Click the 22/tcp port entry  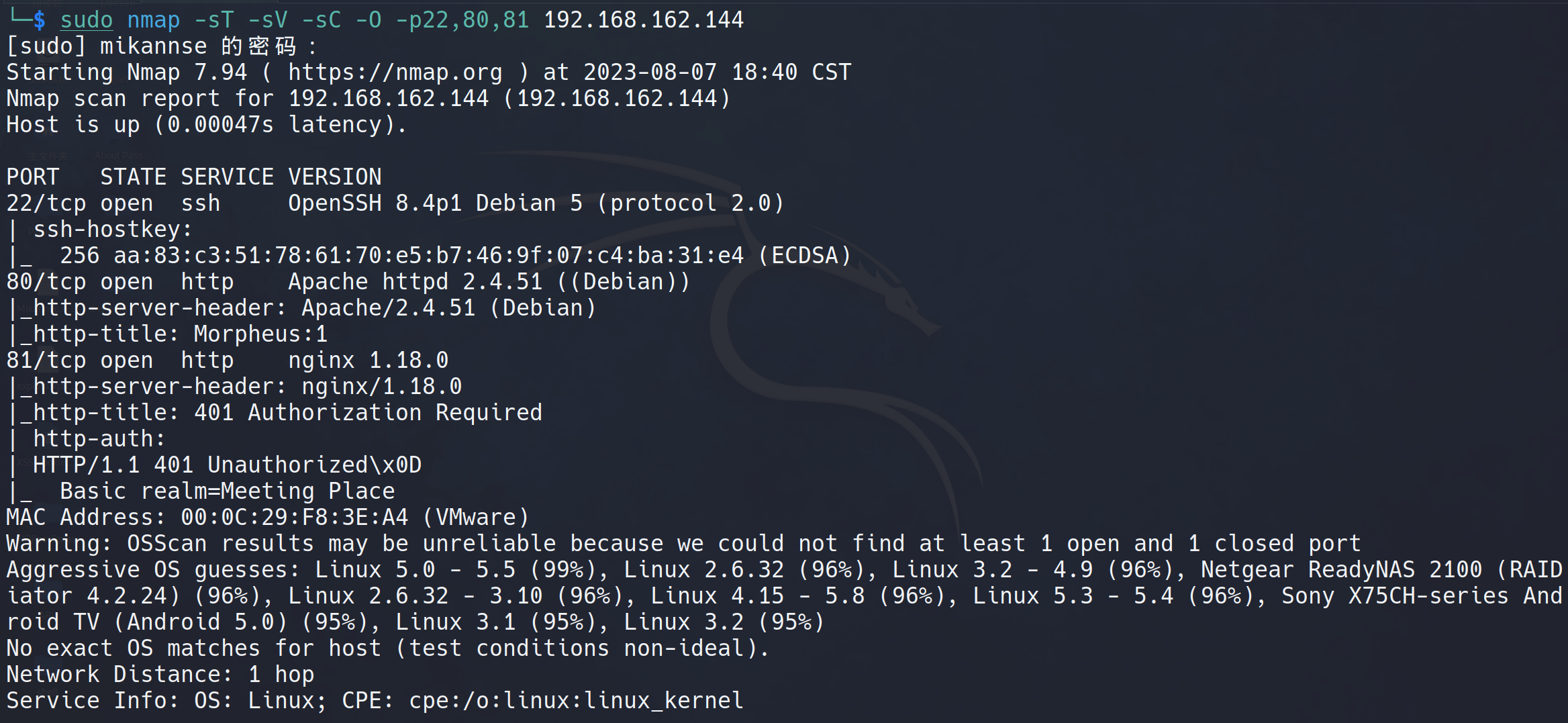(x=46, y=203)
